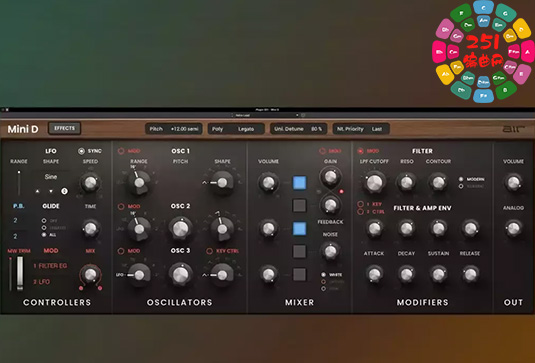Click the NOISE level knob

click(330, 251)
